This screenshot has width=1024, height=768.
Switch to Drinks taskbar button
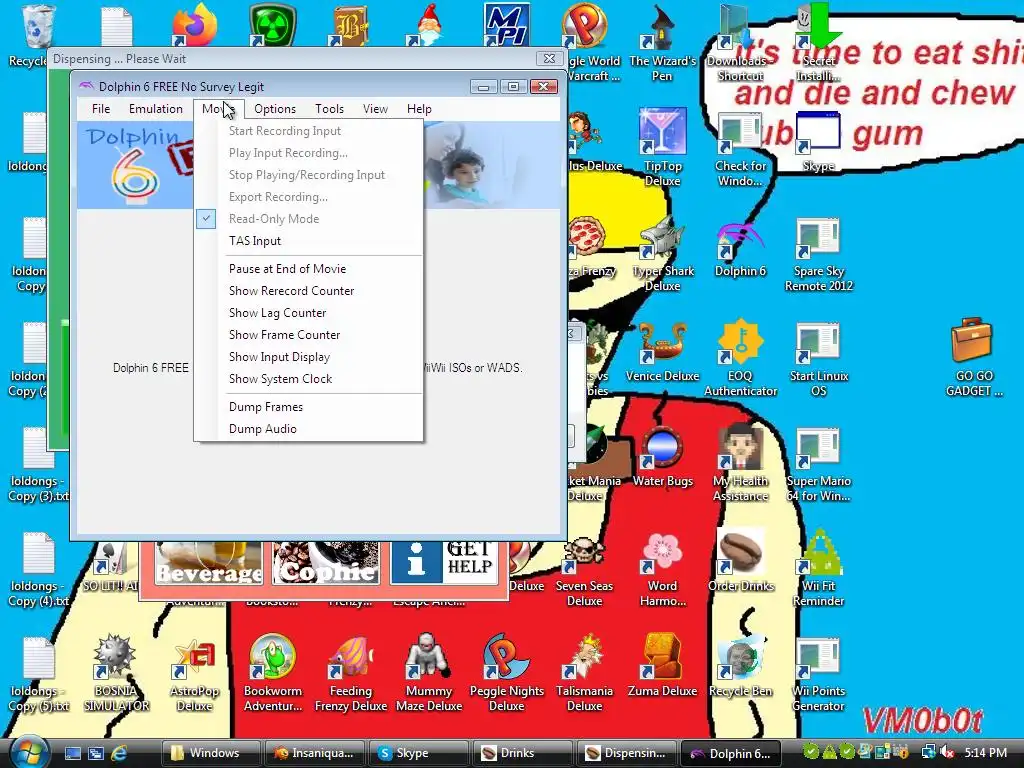522,753
